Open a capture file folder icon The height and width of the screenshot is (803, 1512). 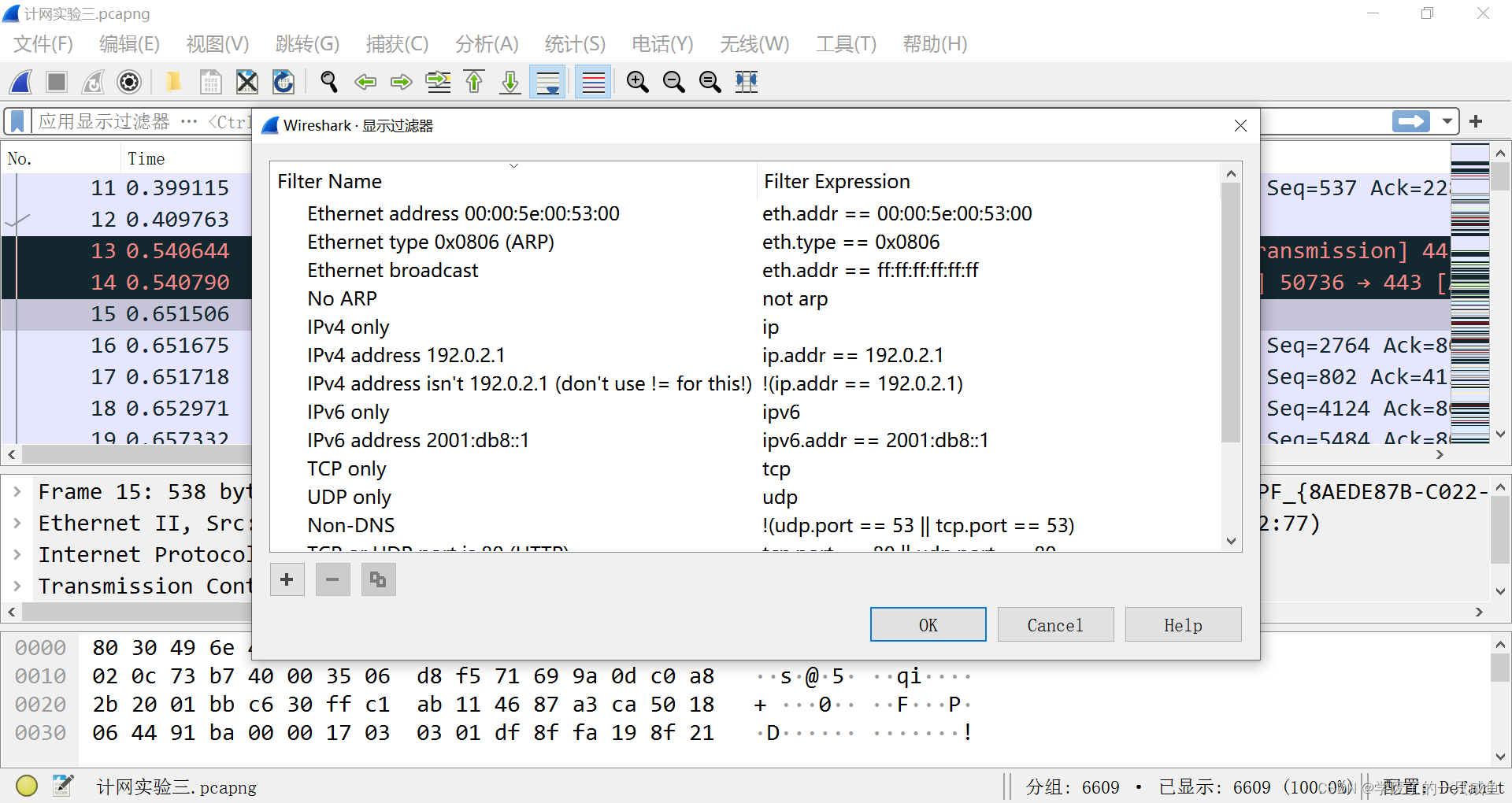173,82
